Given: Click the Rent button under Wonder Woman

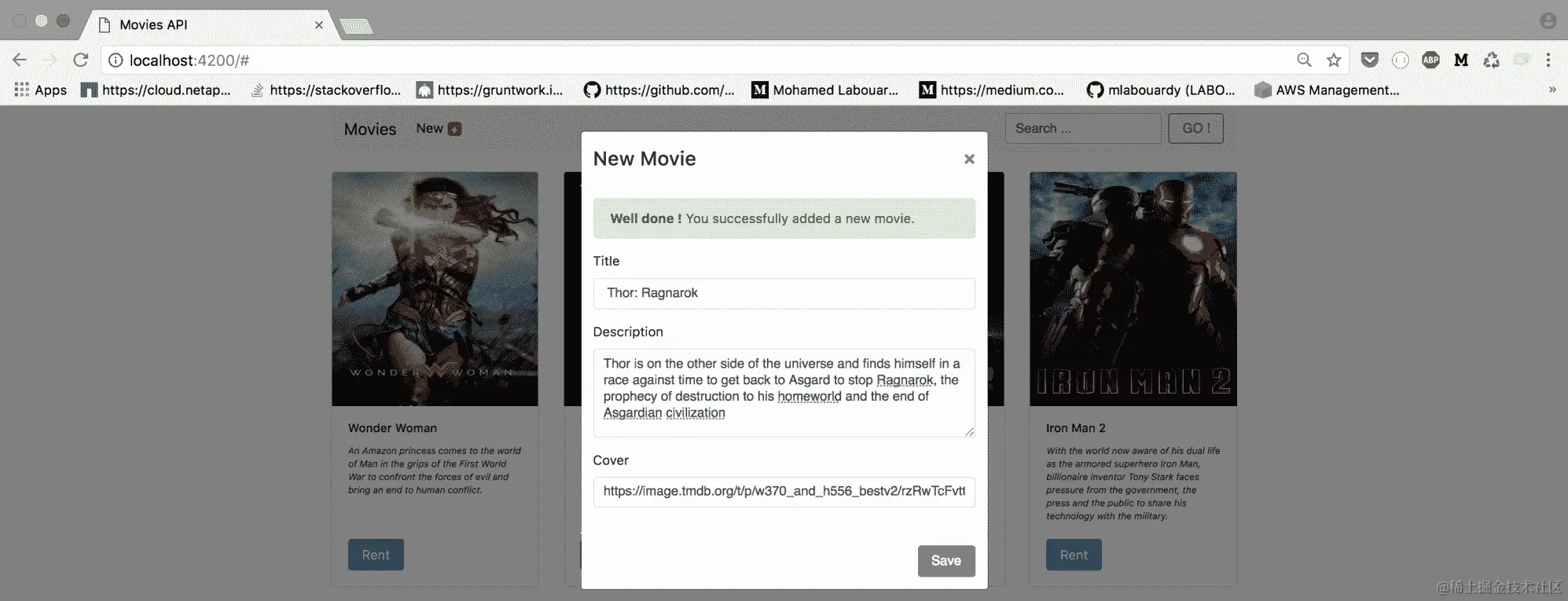Looking at the screenshot, I should click(376, 555).
